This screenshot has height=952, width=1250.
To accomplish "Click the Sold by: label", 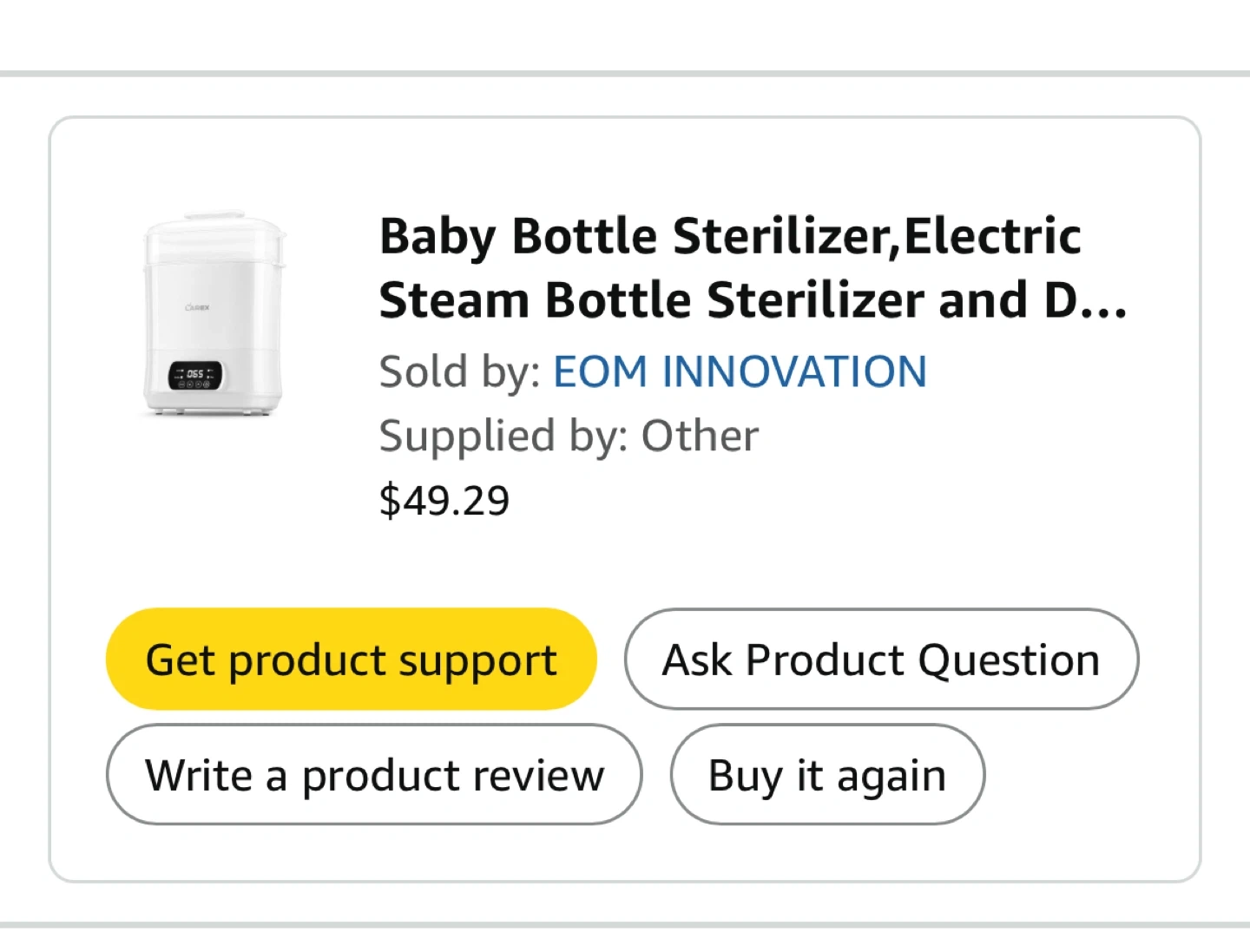I will coord(459,372).
